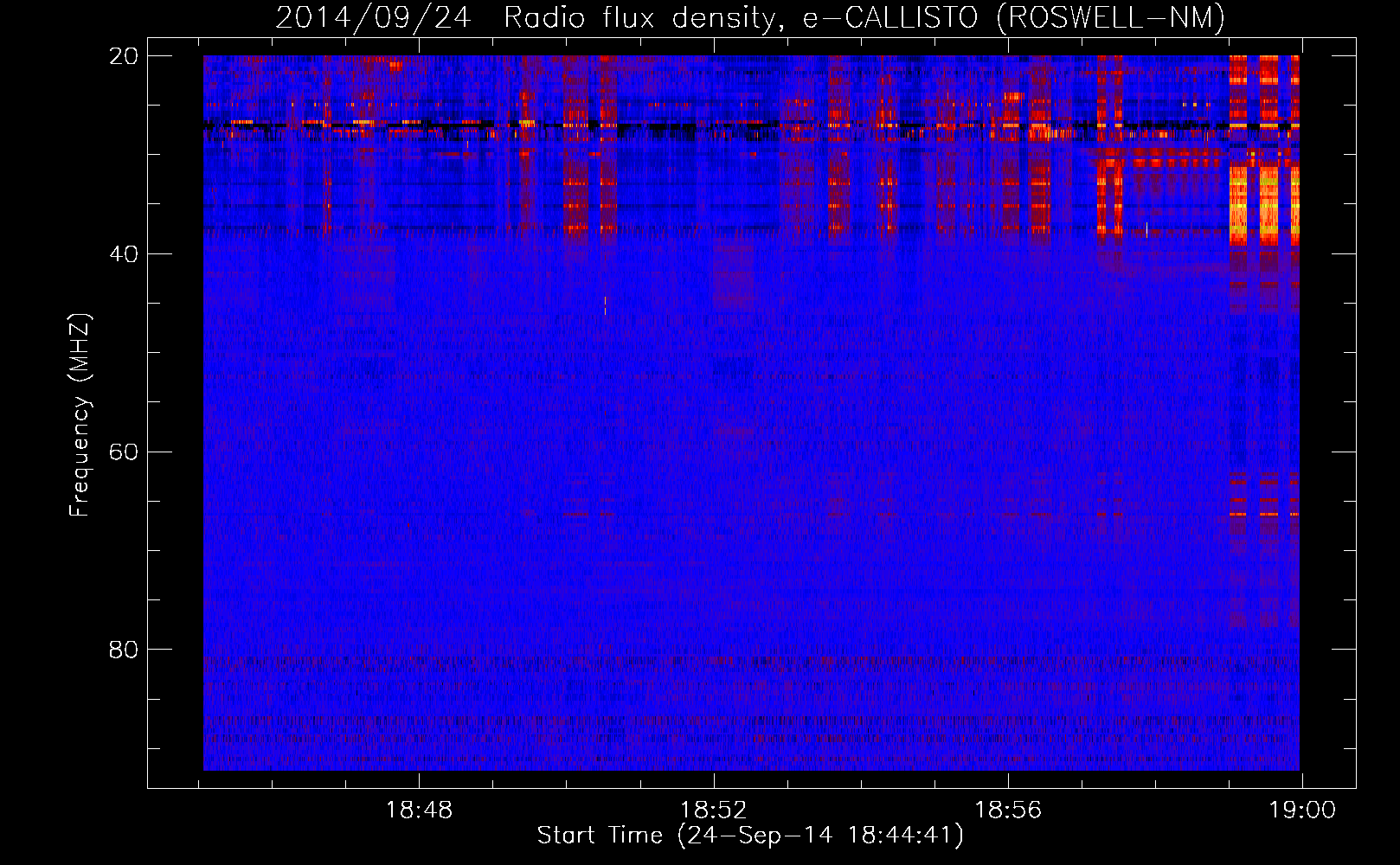The width and height of the screenshot is (1400, 865).
Task: Click the 18:48 time tick label
Action: tap(419, 811)
